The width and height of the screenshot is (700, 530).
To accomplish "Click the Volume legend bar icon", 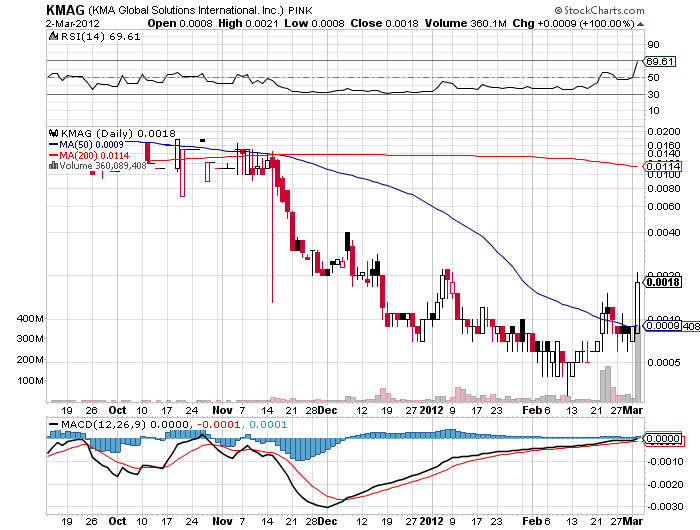I will pyautogui.click(x=53, y=165).
